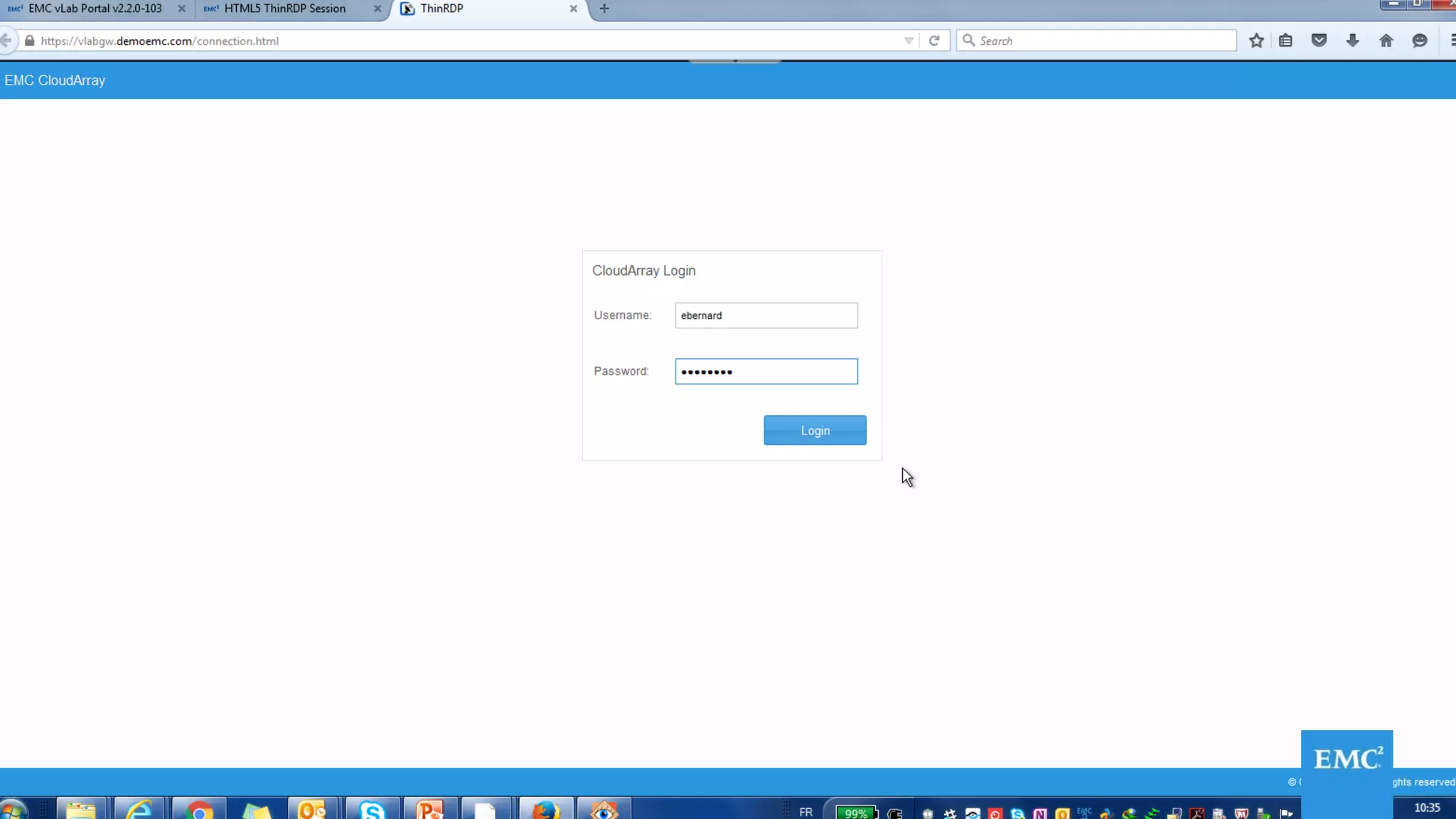Click the Firefox bookmark star icon
1456x819 pixels.
click(1256, 41)
